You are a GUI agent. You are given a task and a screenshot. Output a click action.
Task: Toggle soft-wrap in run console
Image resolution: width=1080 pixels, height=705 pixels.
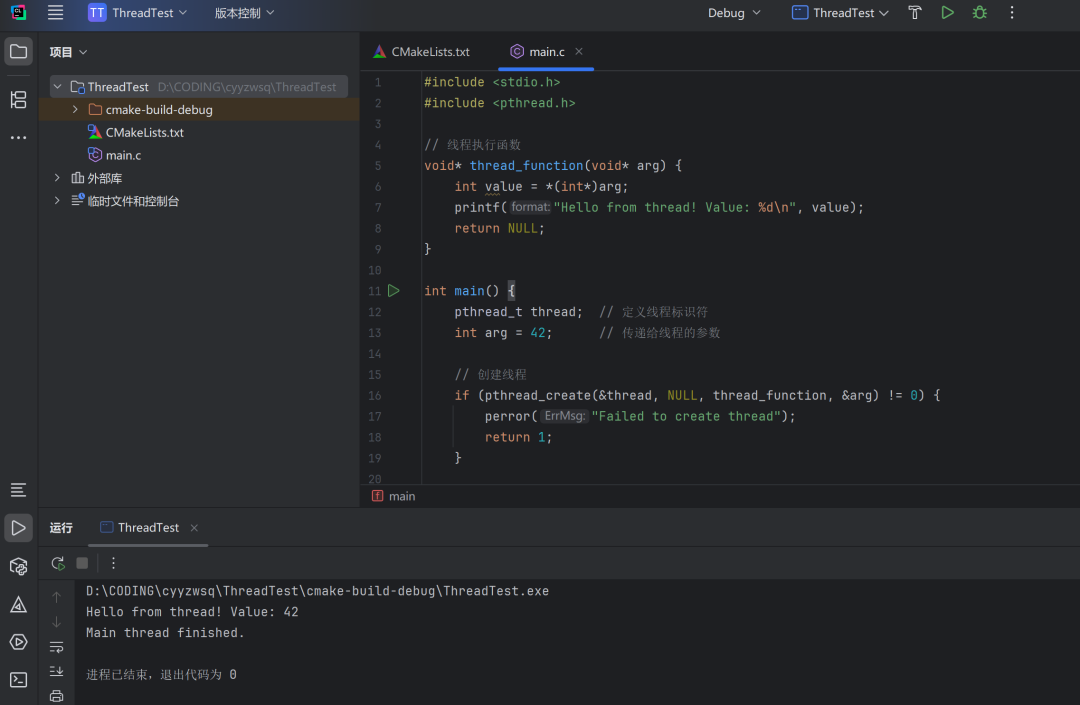point(57,647)
